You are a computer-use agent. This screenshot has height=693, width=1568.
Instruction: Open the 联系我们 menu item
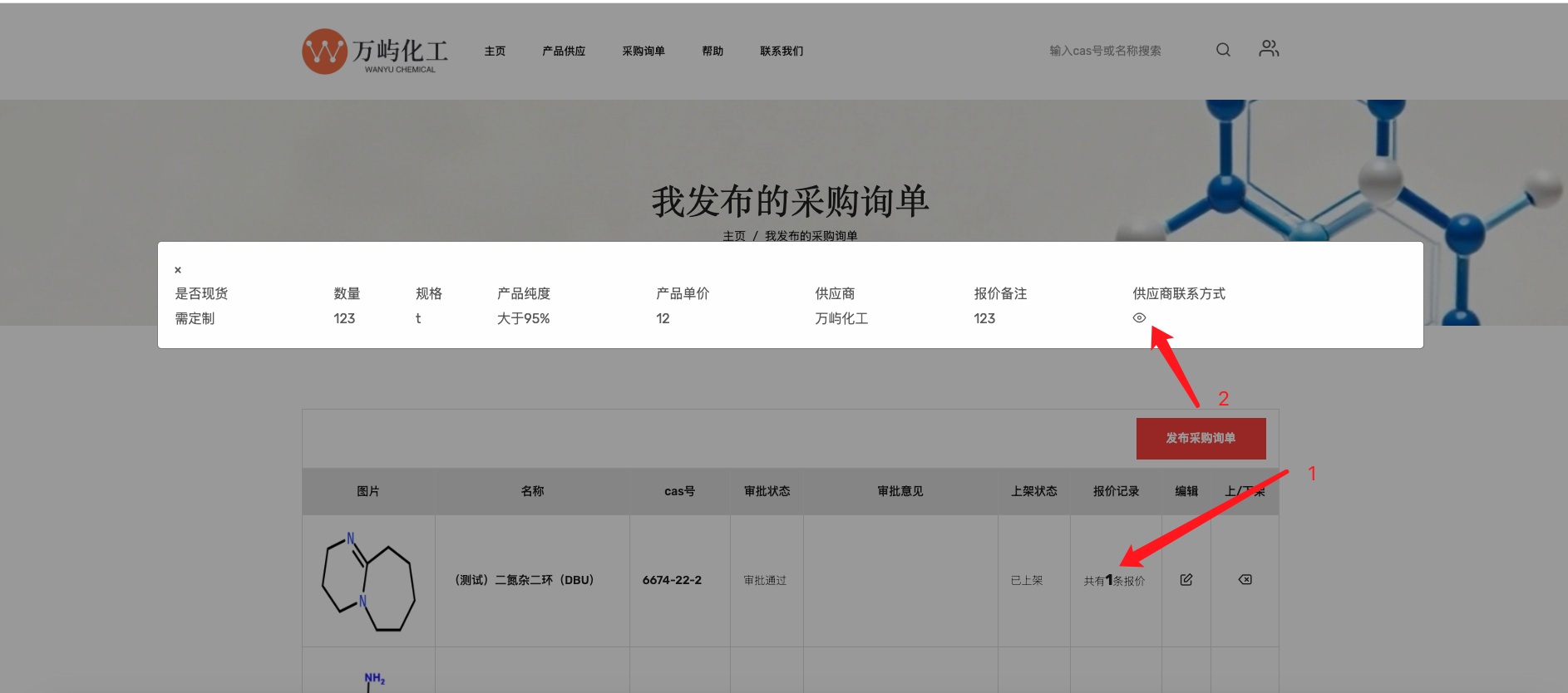coord(782,52)
